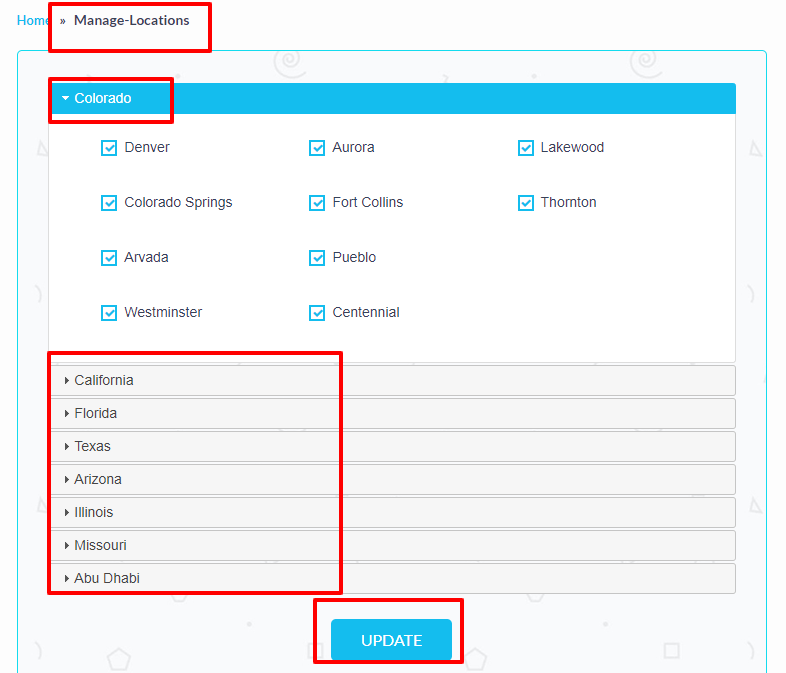Go to Home via breadcrumb link

pos(32,20)
